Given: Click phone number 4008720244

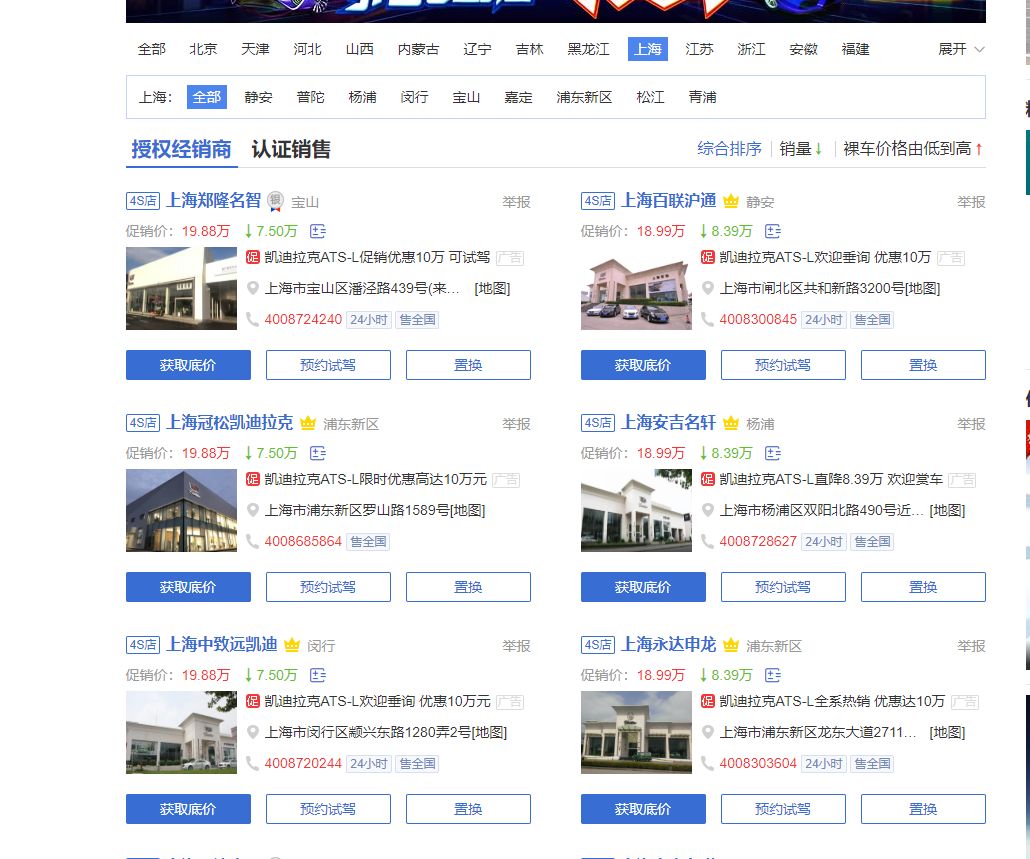Looking at the screenshot, I should pos(303,764).
